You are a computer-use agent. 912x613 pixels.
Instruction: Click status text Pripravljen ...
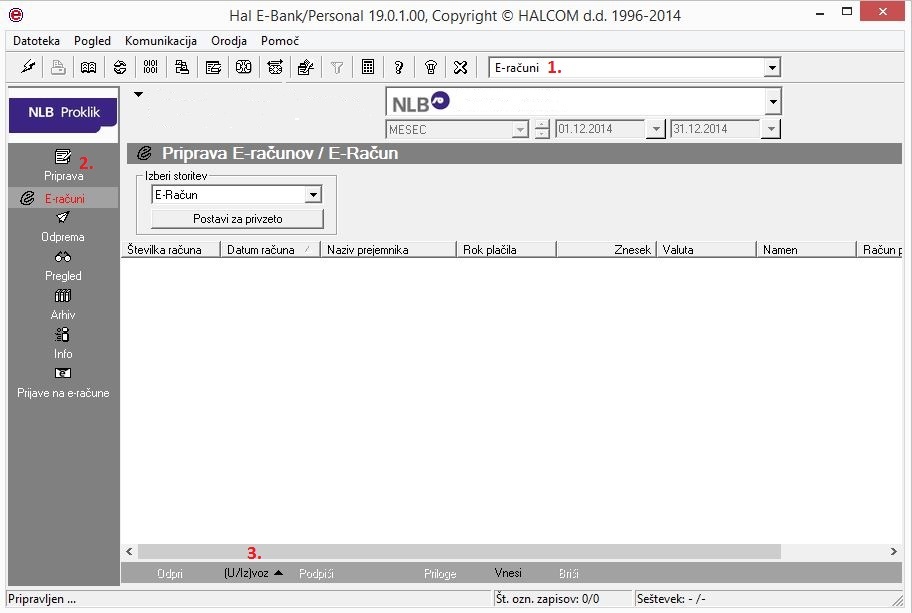tap(42, 599)
